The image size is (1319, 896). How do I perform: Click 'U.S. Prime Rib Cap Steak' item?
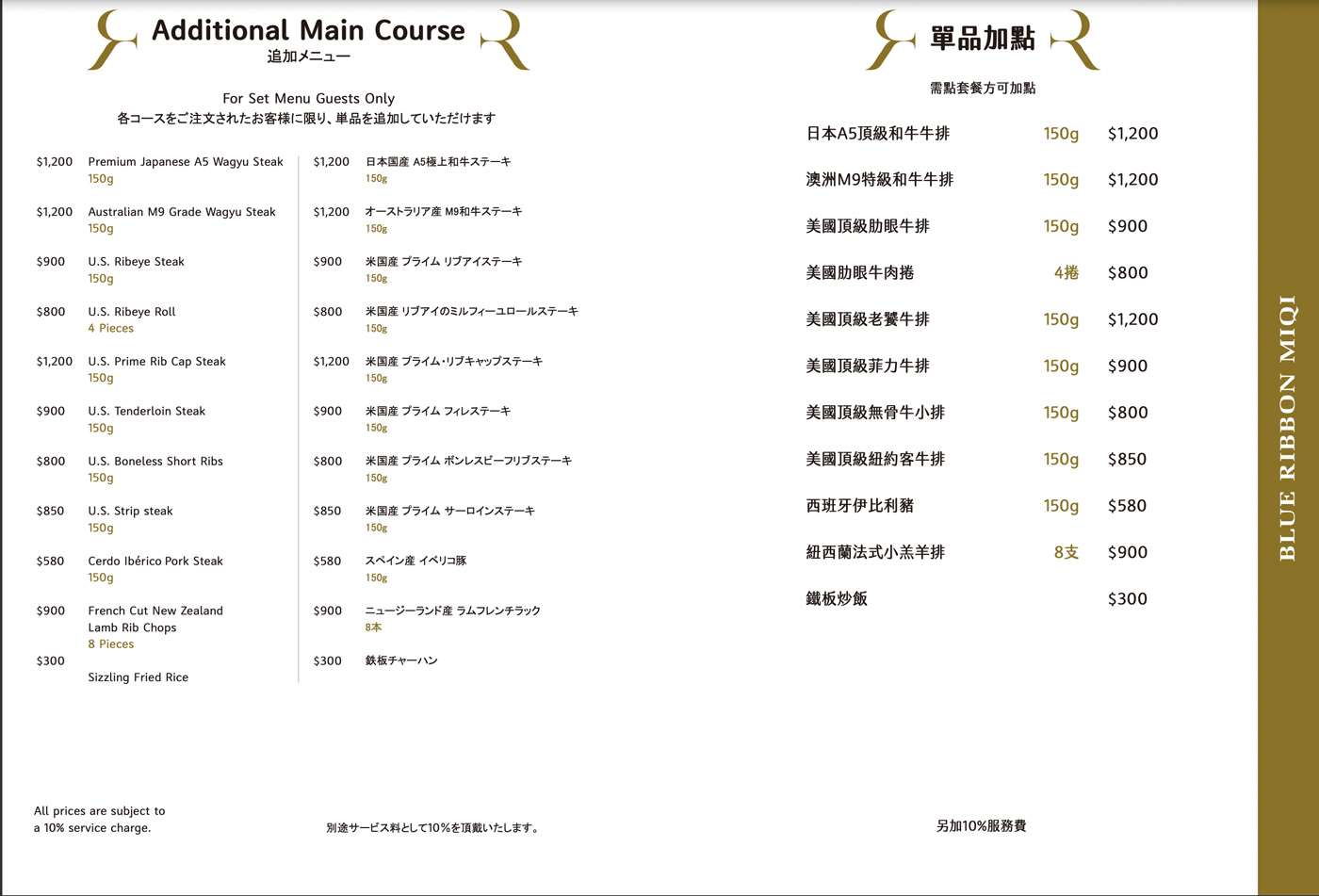(157, 362)
